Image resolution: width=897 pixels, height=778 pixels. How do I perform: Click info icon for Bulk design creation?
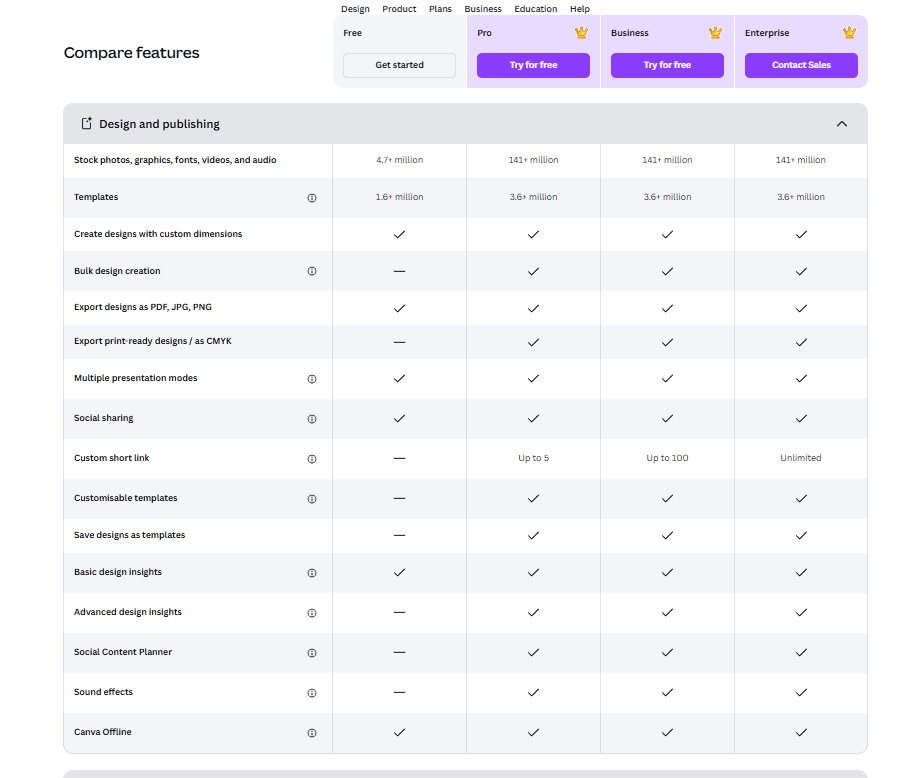[x=312, y=271]
